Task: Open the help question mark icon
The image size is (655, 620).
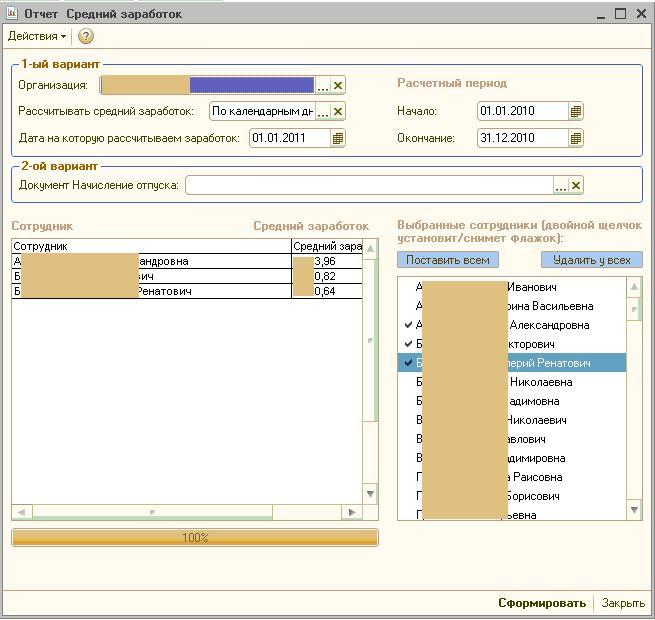Action: click(x=86, y=36)
